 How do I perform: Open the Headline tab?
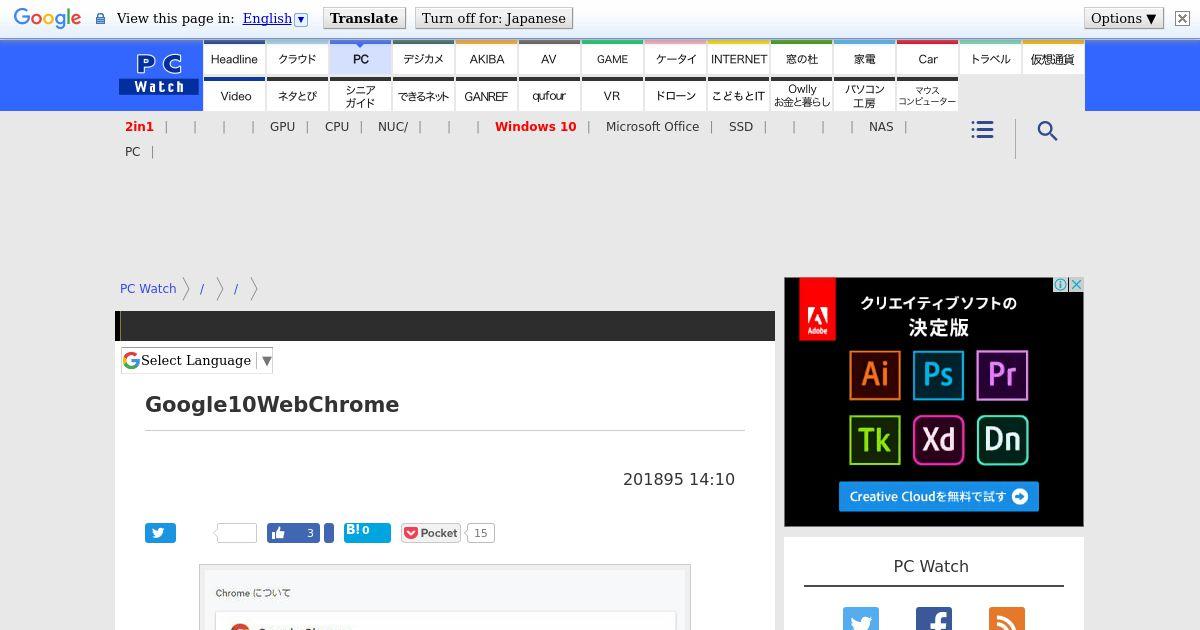(x=234, y=58)
